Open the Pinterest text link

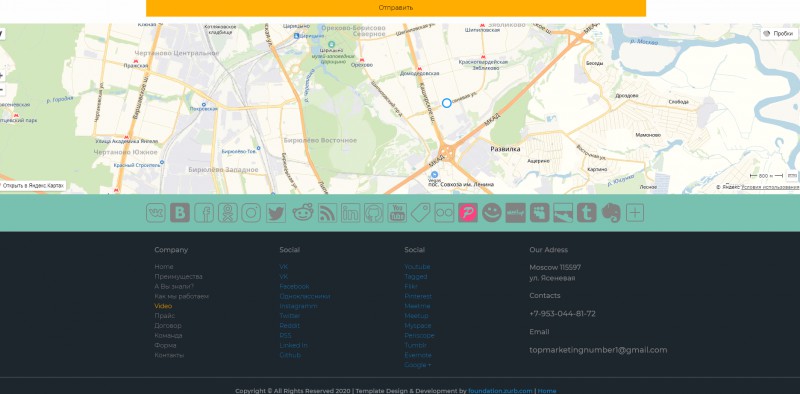point(418,297)
